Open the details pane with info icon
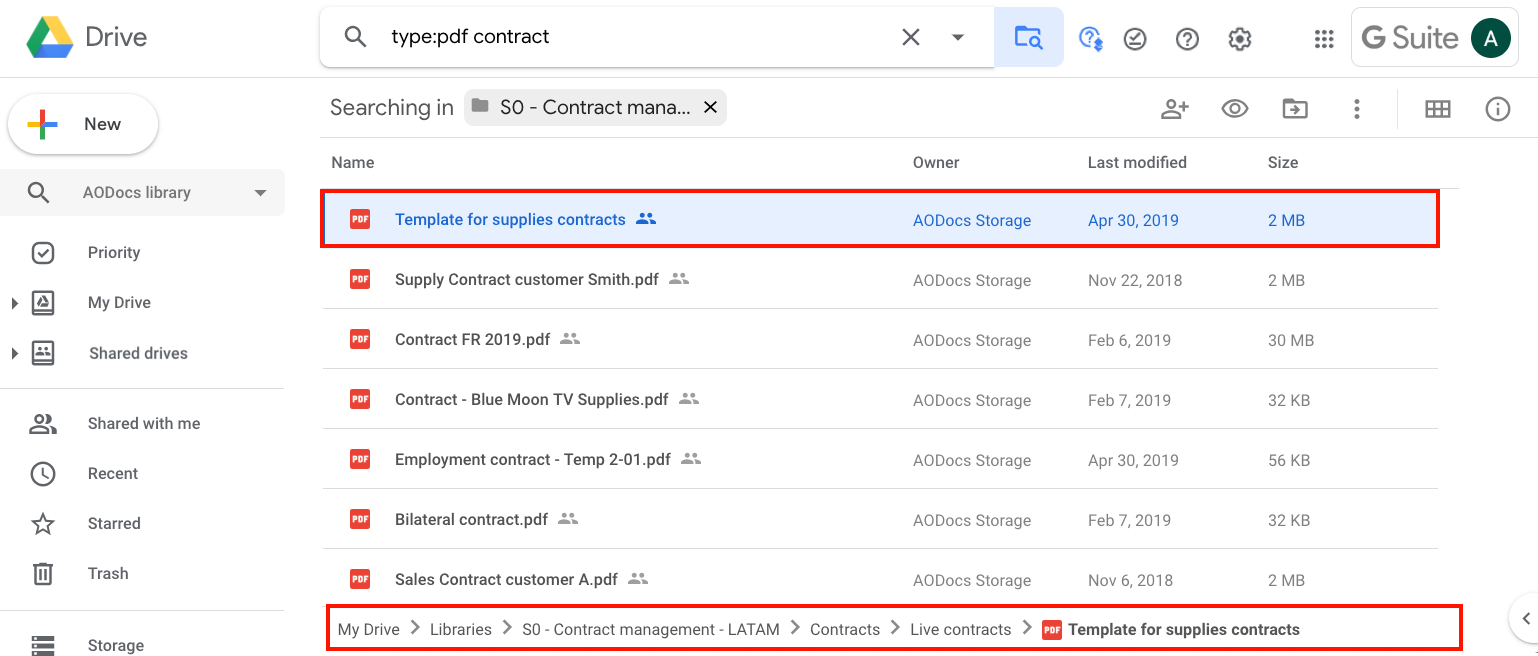The width and height of the screenshot is (1538, 656). [1497, 108]
